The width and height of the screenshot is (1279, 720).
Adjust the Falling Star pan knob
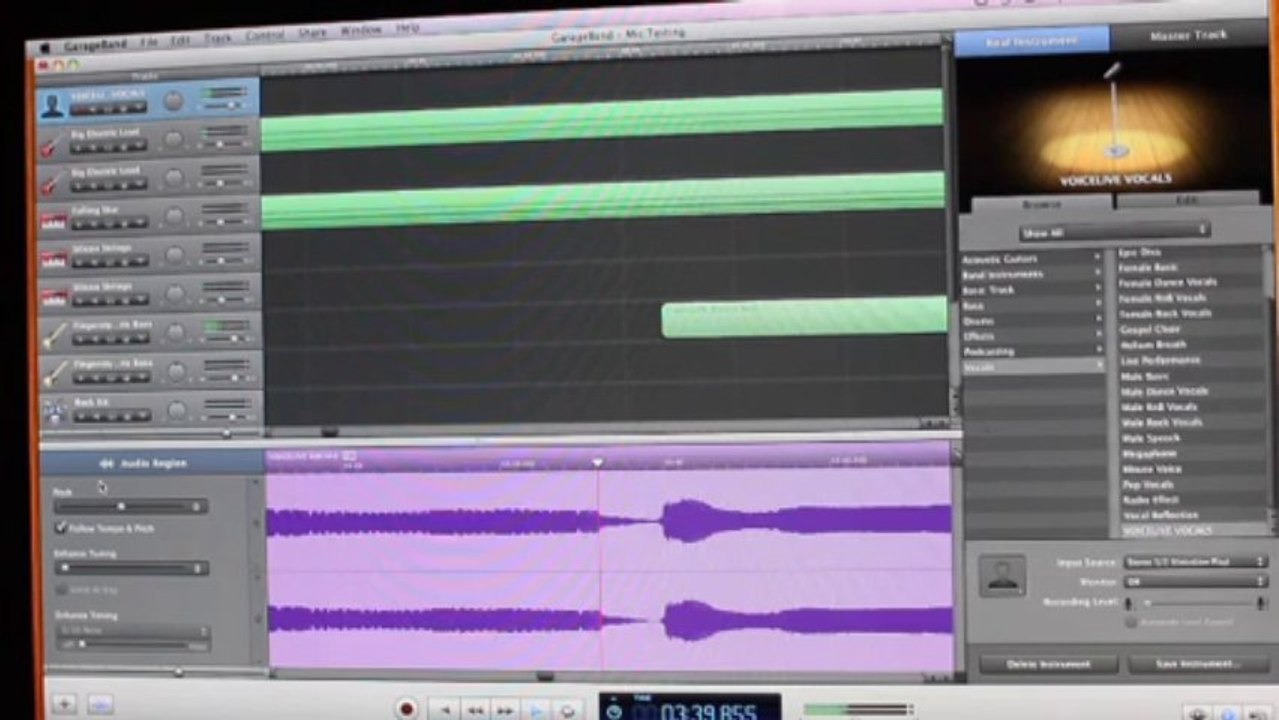[175, 217]
